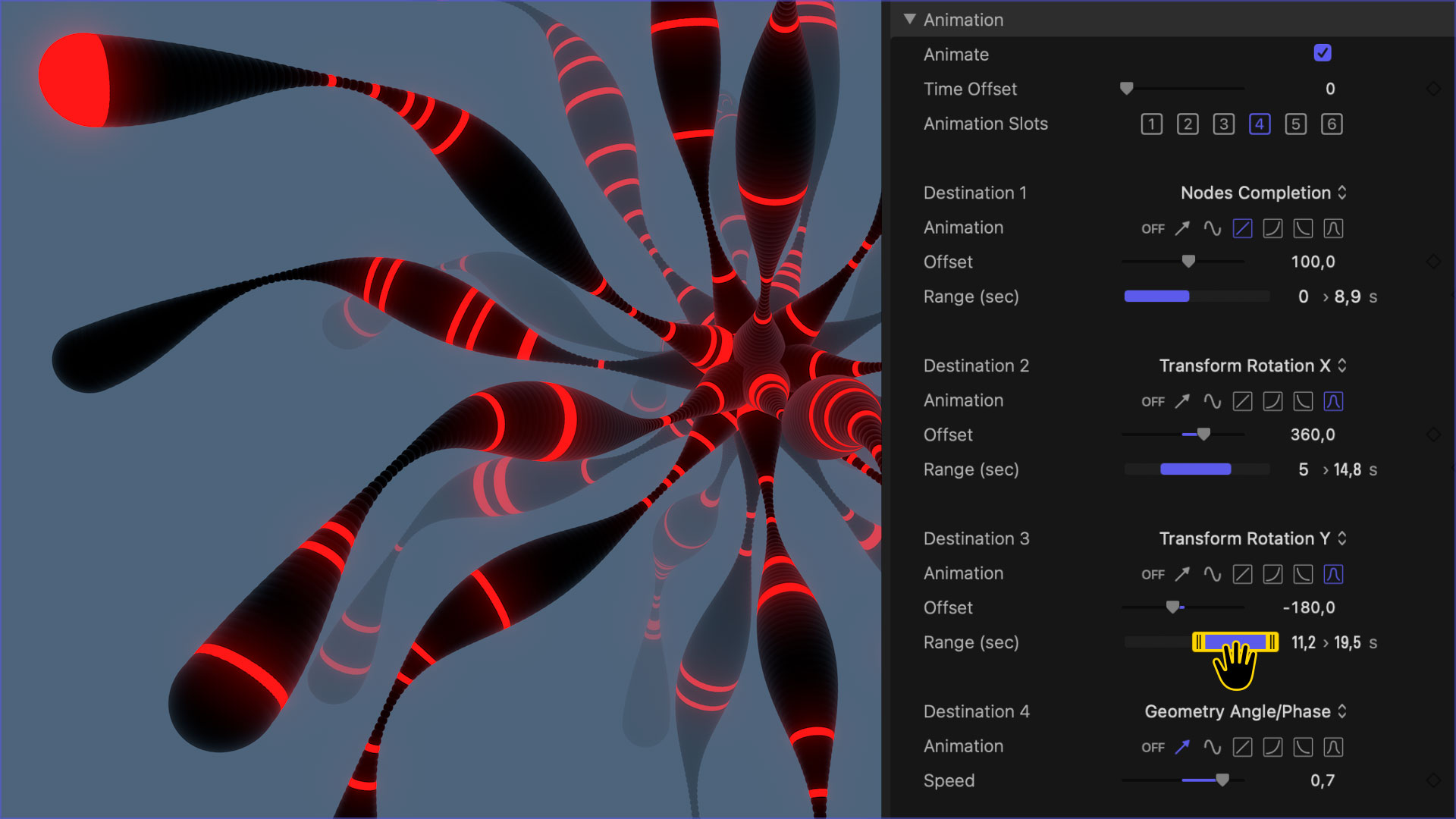Choose ease-out curve for Destination 4
Image resolution: width=1456 pixels, height=819 pixels.
(1303, 747)
